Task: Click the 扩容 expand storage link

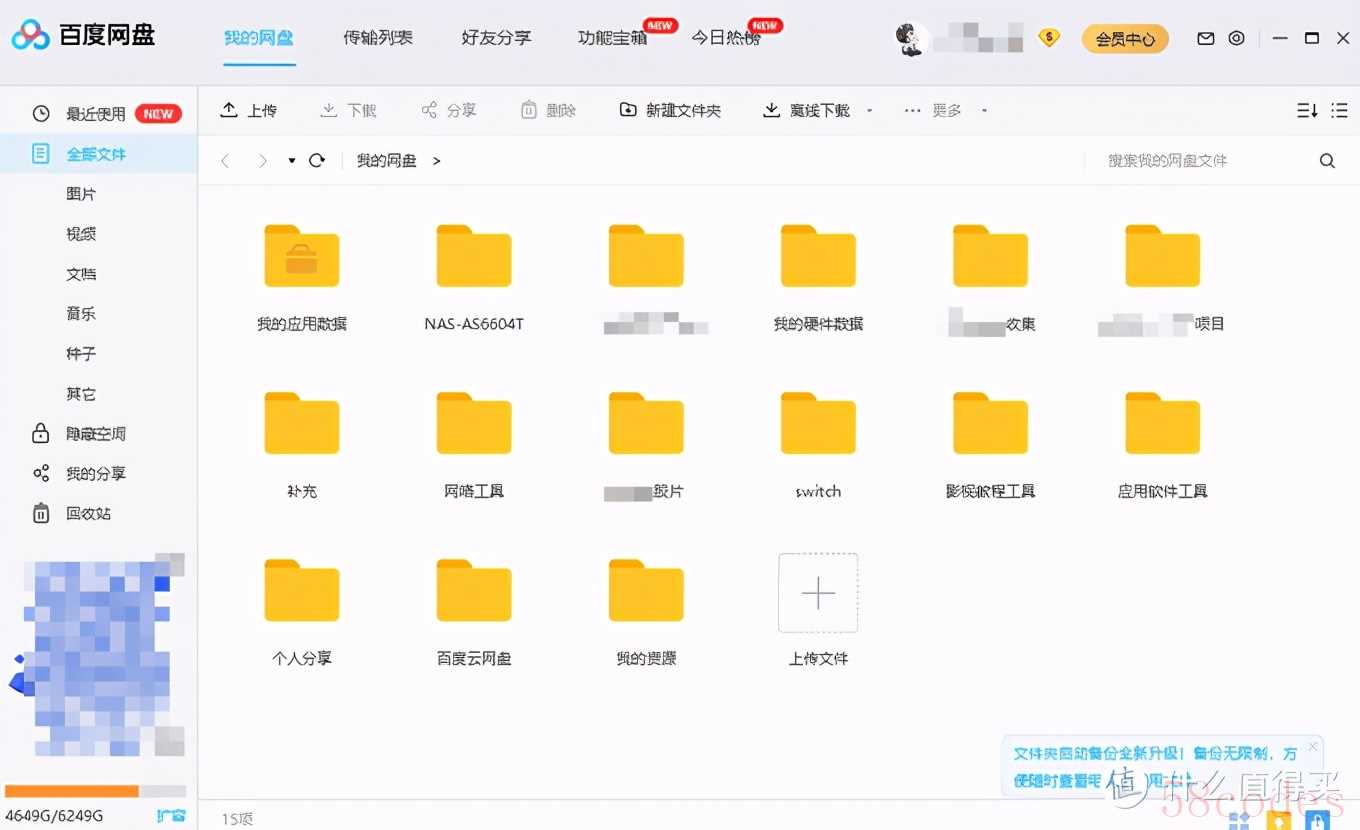Action: (171, 815)
